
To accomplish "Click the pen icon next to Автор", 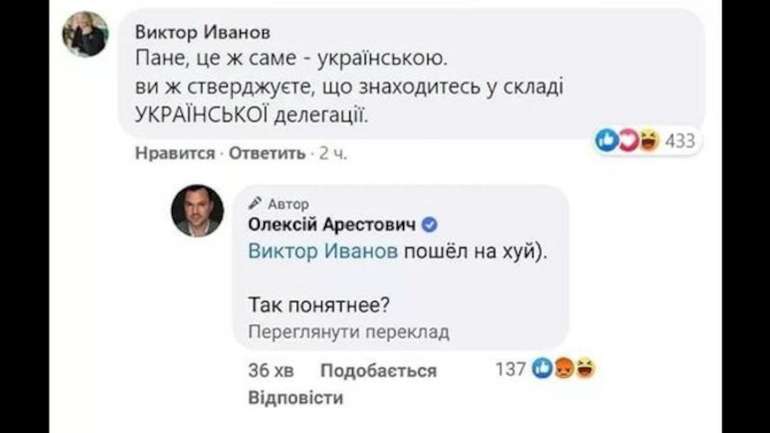I will 254,203.
